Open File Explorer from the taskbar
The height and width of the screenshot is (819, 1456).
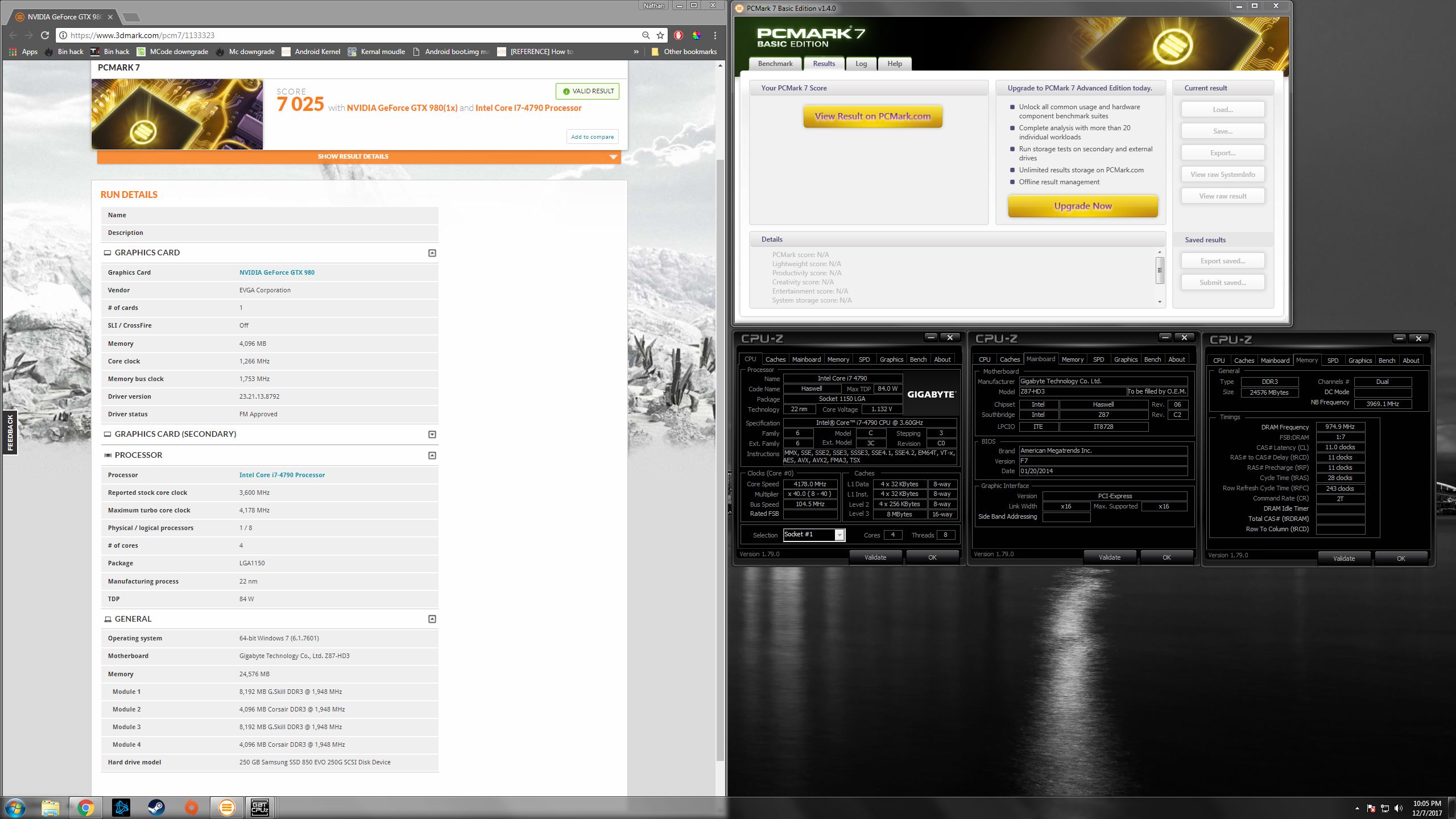click(x=50, y=807)
